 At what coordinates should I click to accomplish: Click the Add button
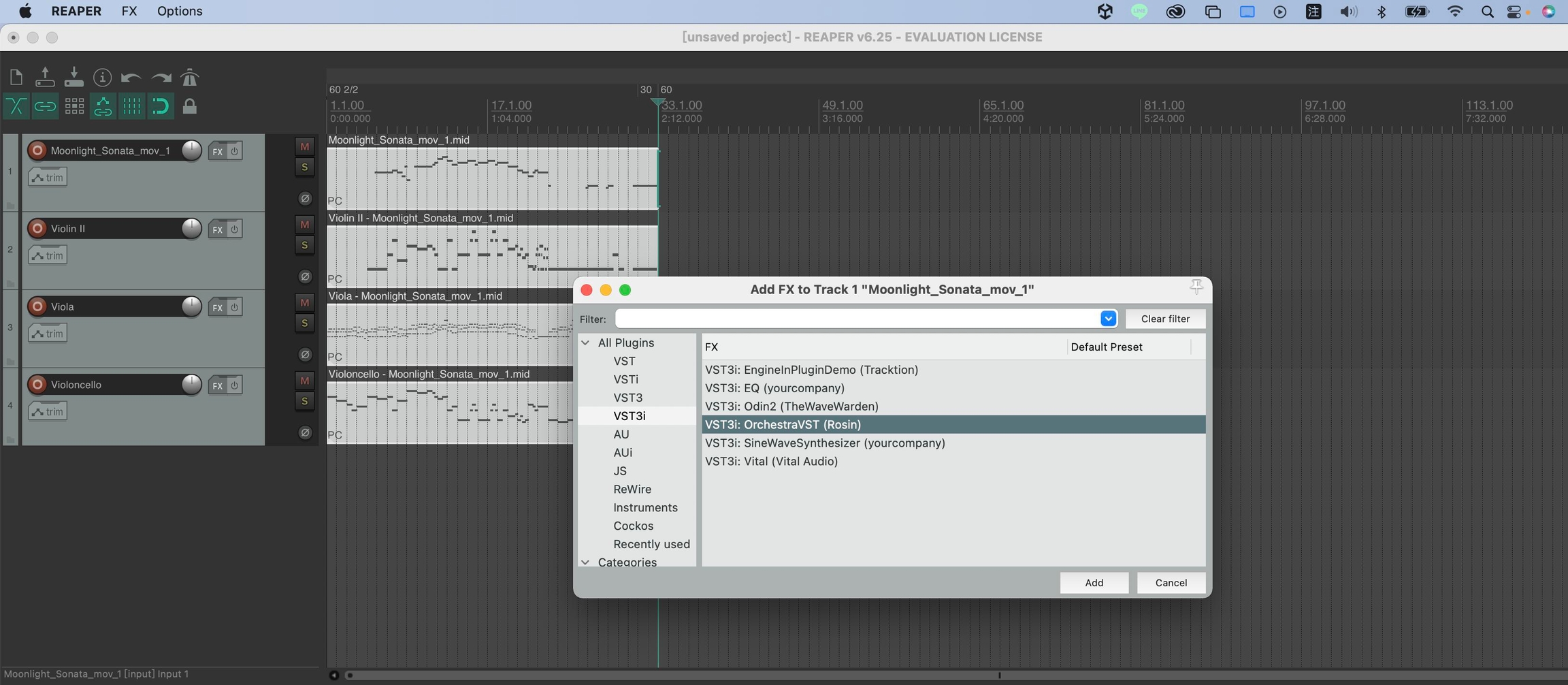coord(1094,583)
